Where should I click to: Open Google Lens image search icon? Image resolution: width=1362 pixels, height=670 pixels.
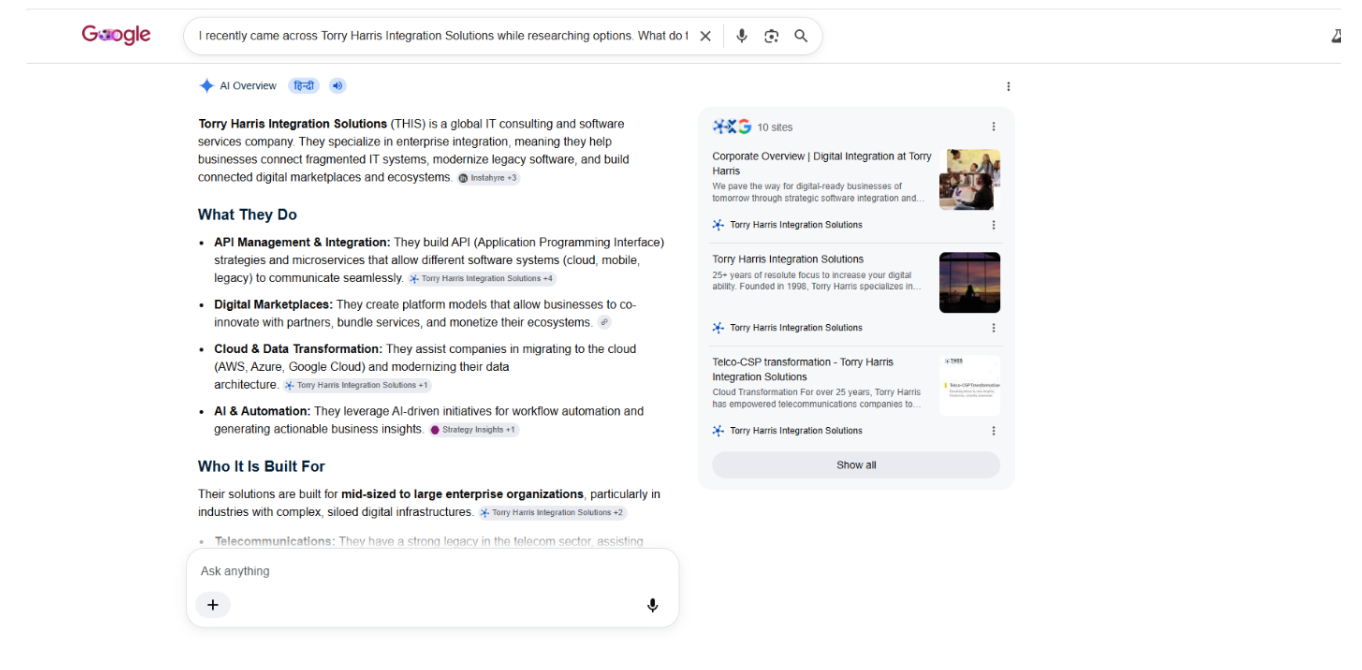(x=771, y=36)
